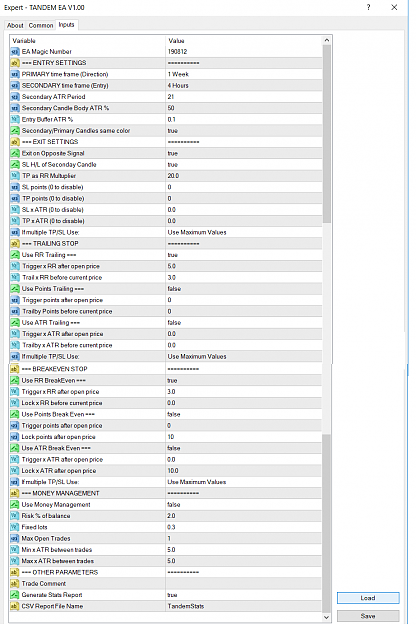Viewport: 416px width, 625px height.
Task: Click the Secondary ATR Period icon
Action: (15, 97)
